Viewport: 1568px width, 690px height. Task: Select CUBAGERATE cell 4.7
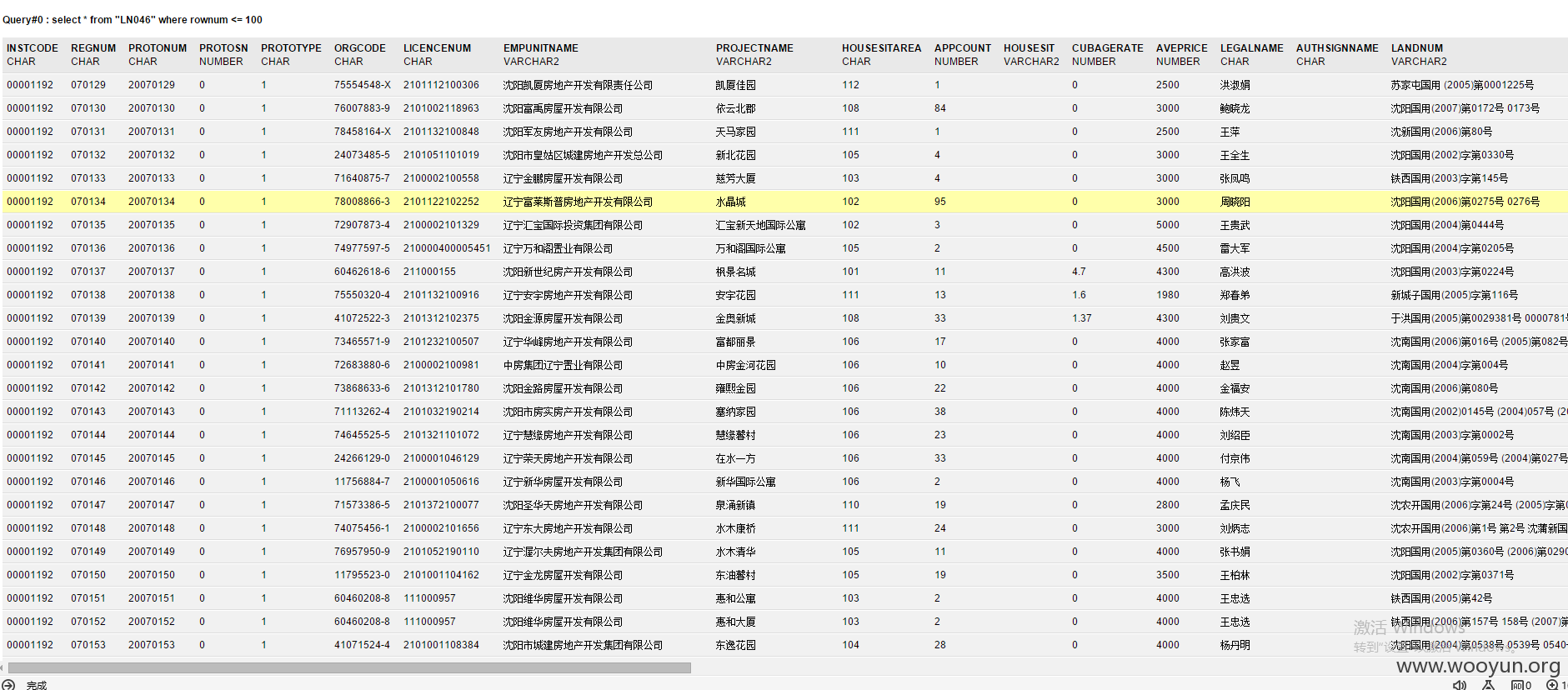[x=1079, y=272]
